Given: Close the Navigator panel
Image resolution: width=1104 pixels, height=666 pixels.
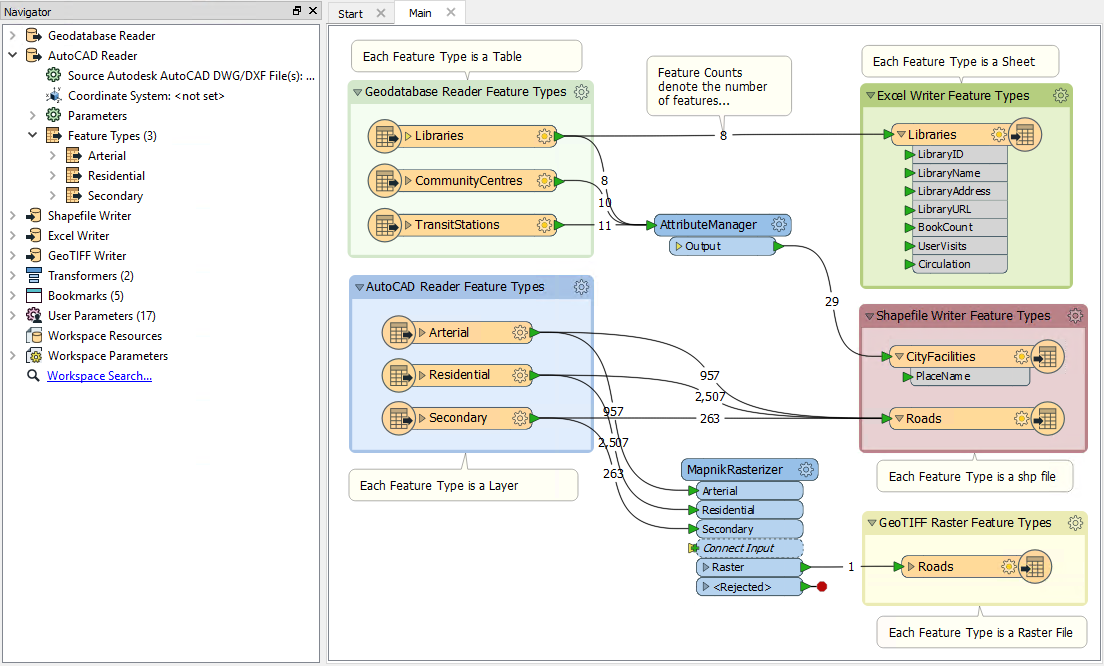Looking at the screenshot, I should pyautogui.click(x=313, y=11).
